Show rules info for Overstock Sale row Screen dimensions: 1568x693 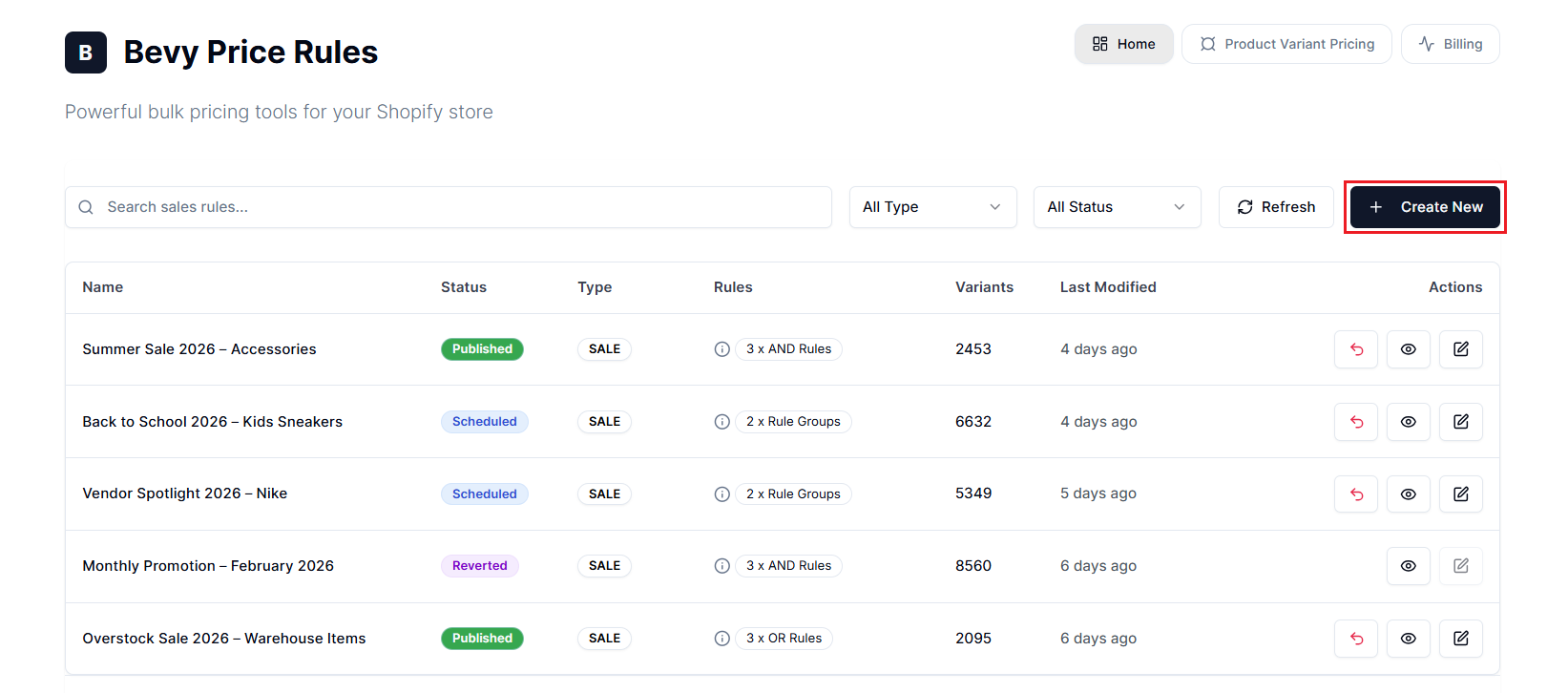(x=722, y=639)
